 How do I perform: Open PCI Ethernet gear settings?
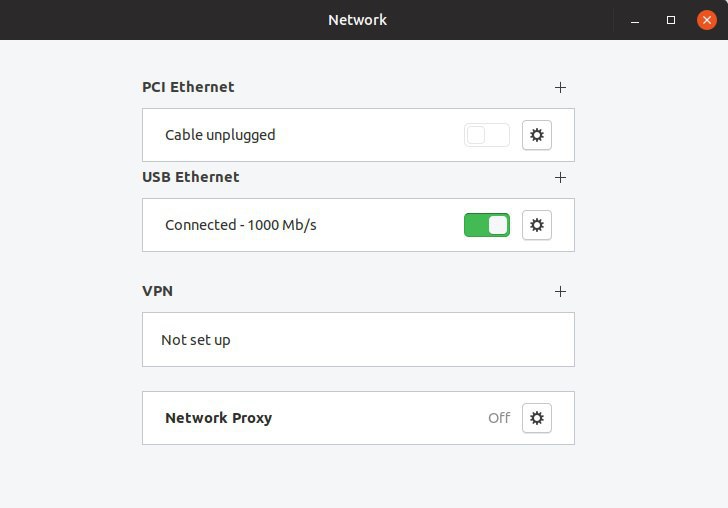[537, 135]
